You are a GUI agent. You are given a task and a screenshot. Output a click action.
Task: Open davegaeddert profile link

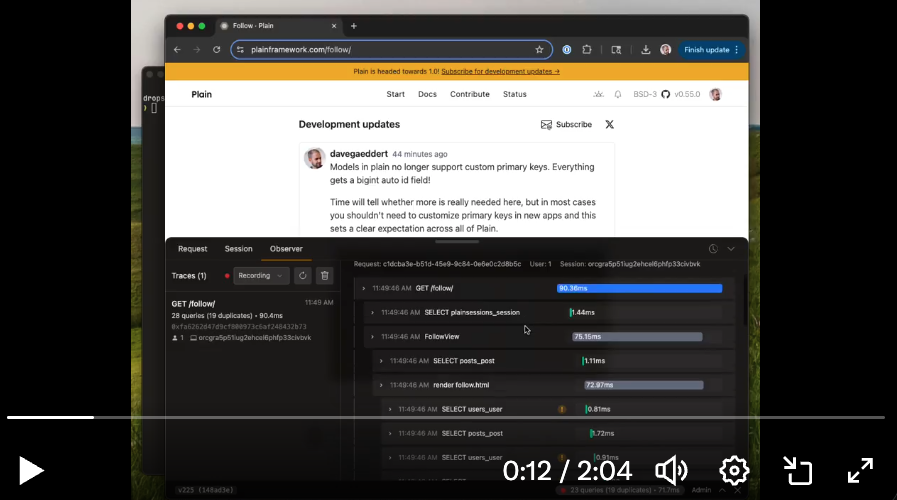tap(359, 154)
